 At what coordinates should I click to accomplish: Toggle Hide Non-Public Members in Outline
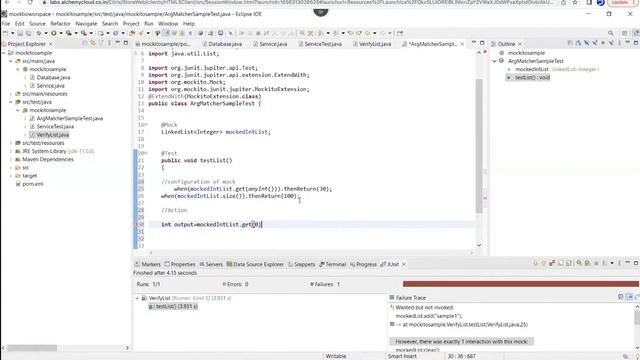click(603, 43)
